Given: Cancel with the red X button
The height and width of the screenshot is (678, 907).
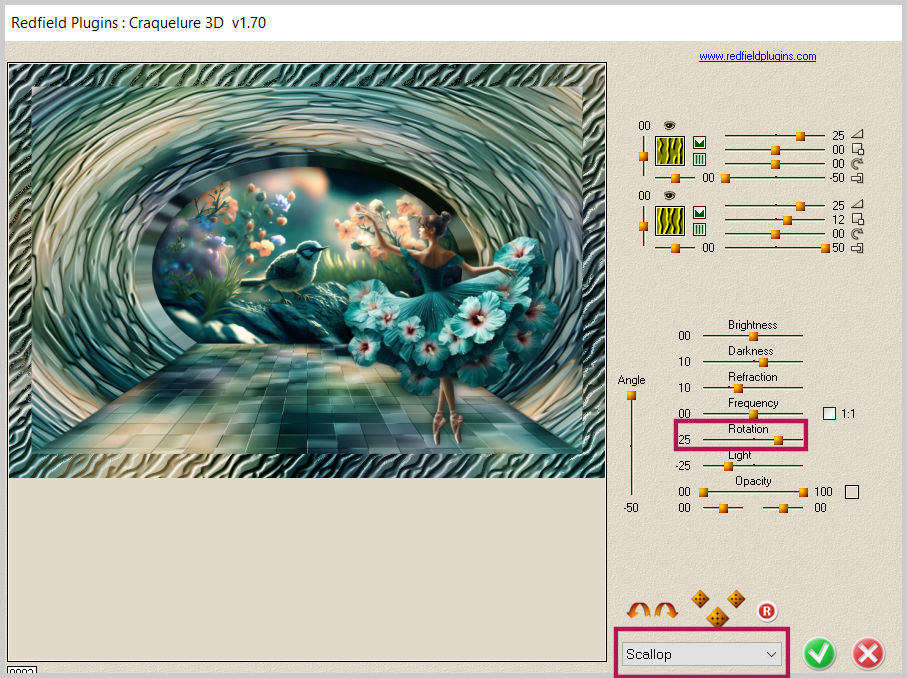Looking at the screenshot, I should [x=868, y=653].
